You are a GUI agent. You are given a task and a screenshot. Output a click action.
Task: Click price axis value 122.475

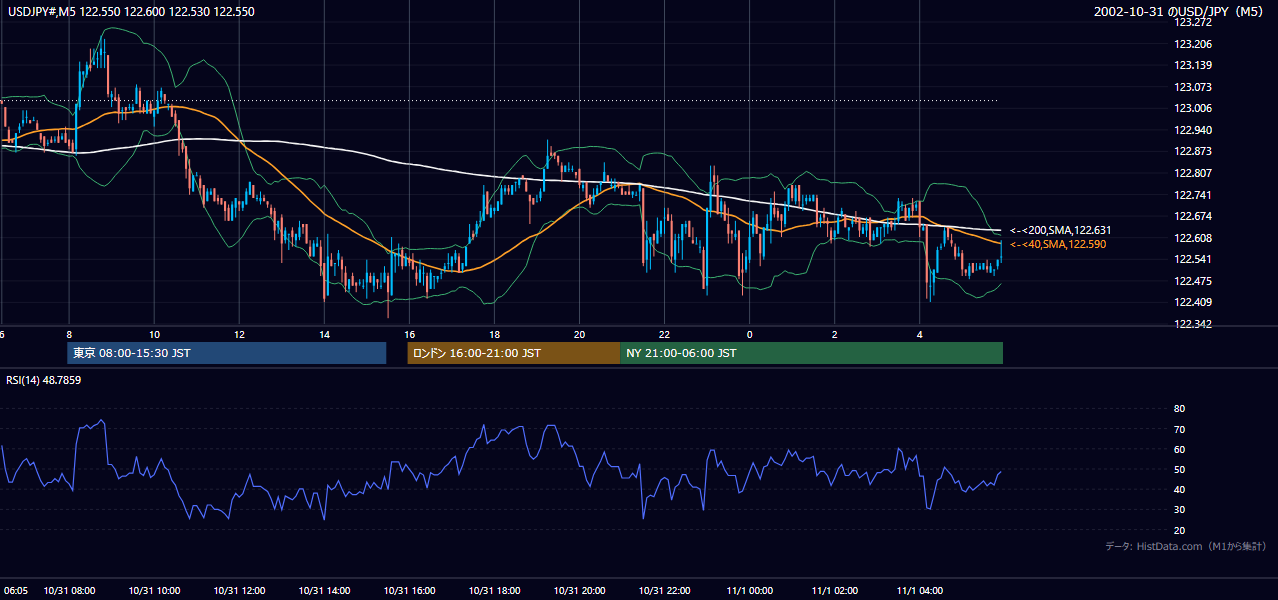pyautogui.click(x=1193, y=281)
